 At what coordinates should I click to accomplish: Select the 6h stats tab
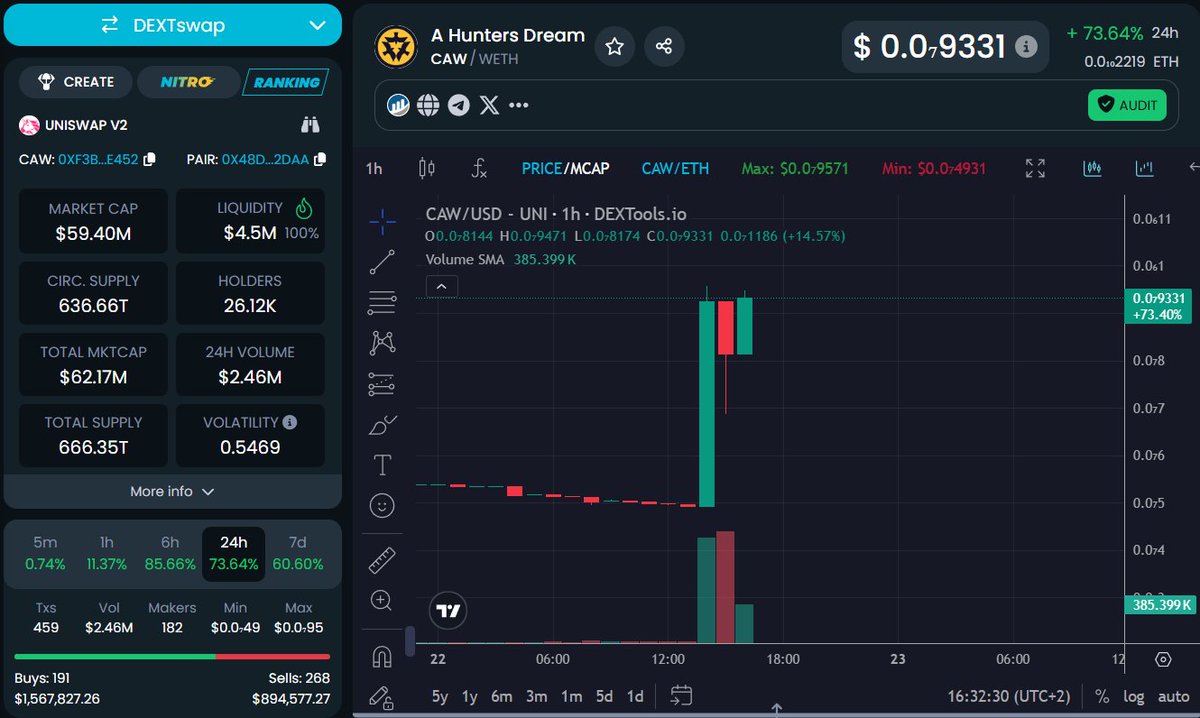pyautogui.click(x=170, y=553)
